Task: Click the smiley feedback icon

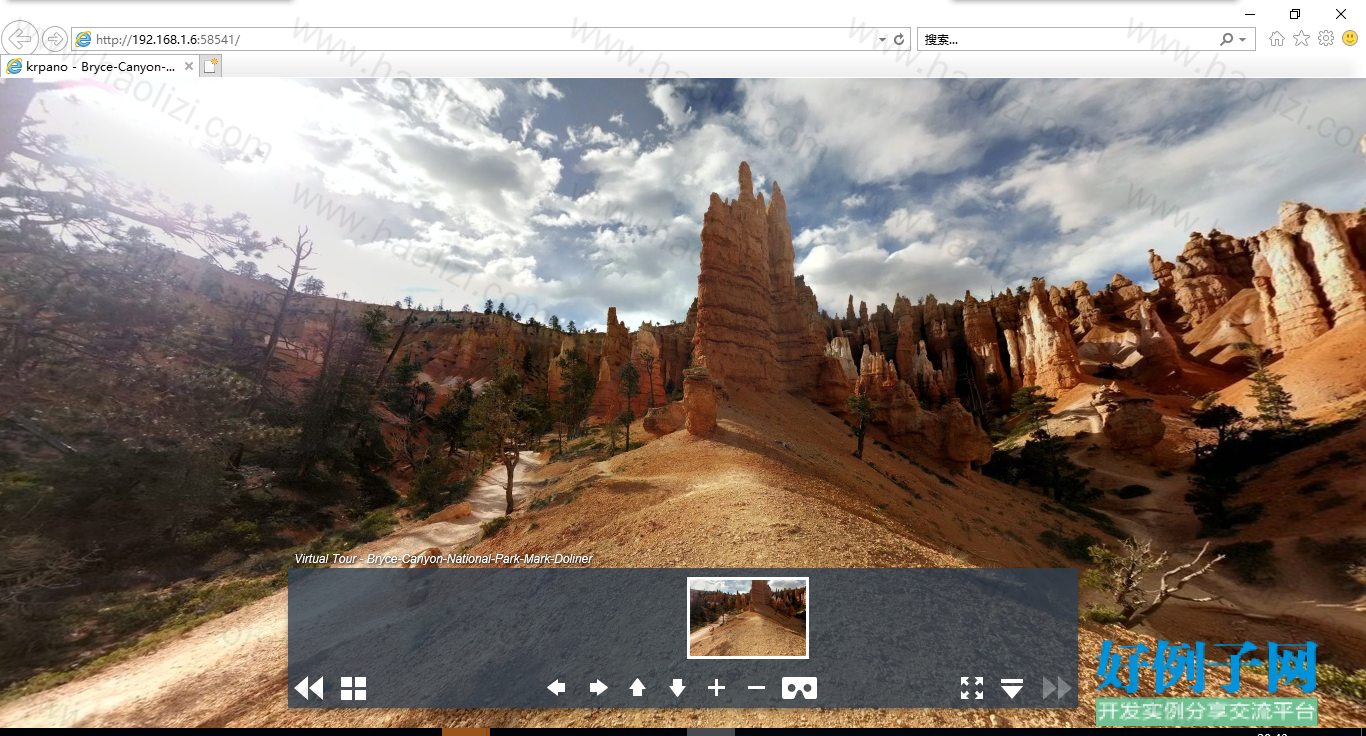Action: click(1350, 39)
